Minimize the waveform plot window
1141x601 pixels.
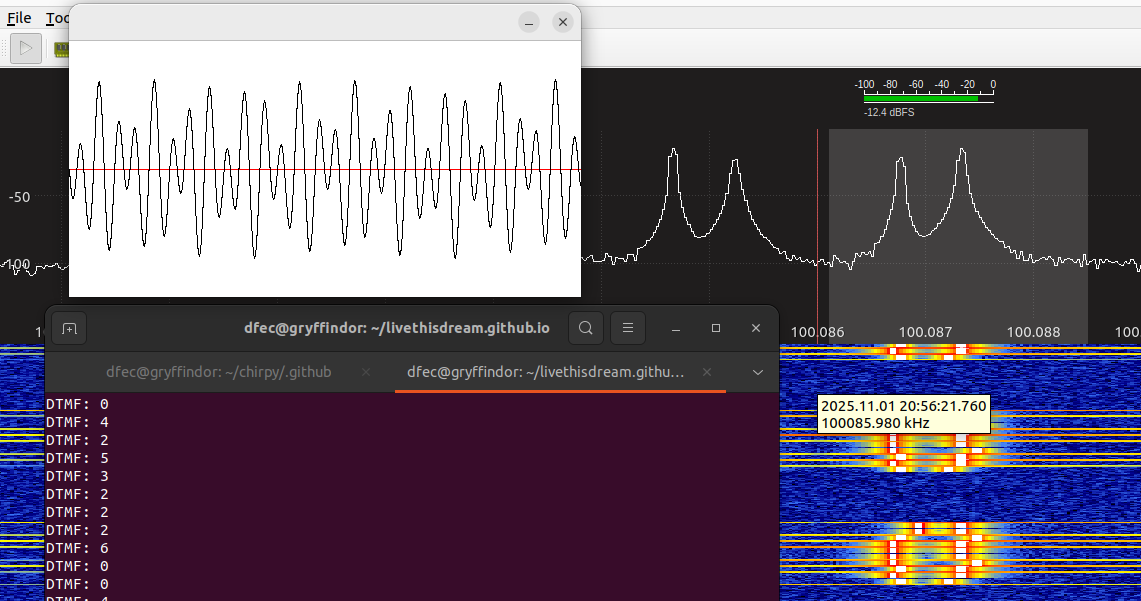point(529,22)
